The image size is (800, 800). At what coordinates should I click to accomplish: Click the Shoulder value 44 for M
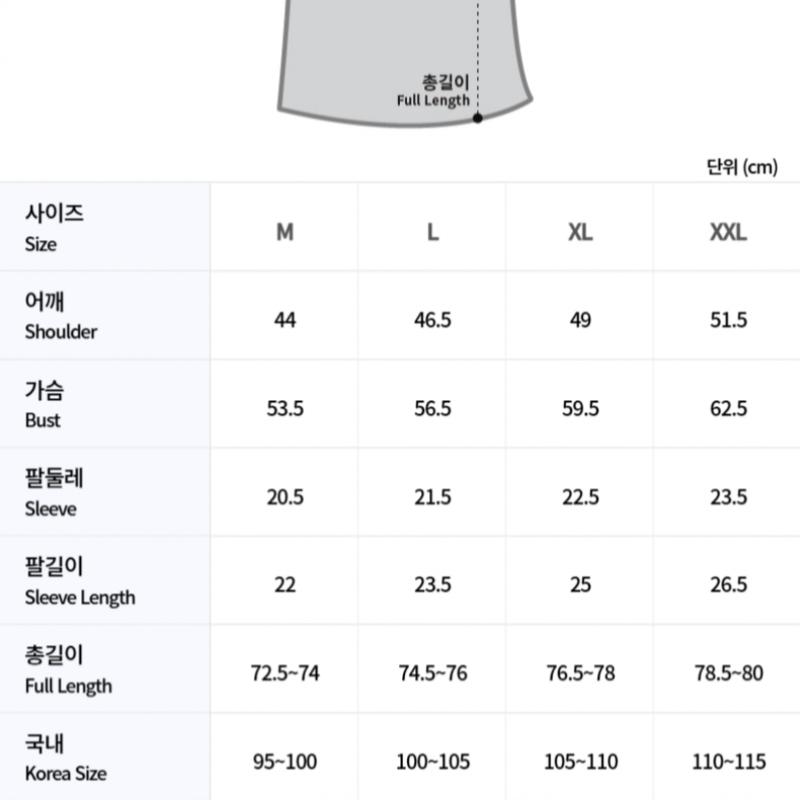(x=285, y=320)
